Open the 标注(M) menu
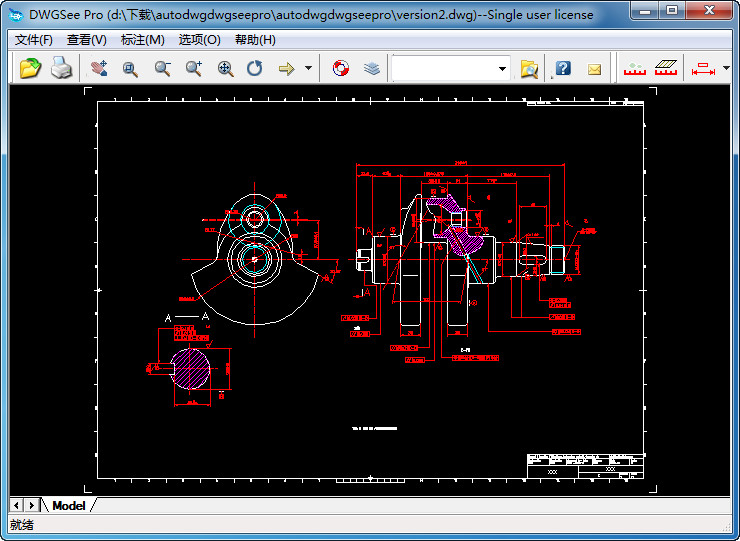740x541 pixels. [x=142, y=40]
